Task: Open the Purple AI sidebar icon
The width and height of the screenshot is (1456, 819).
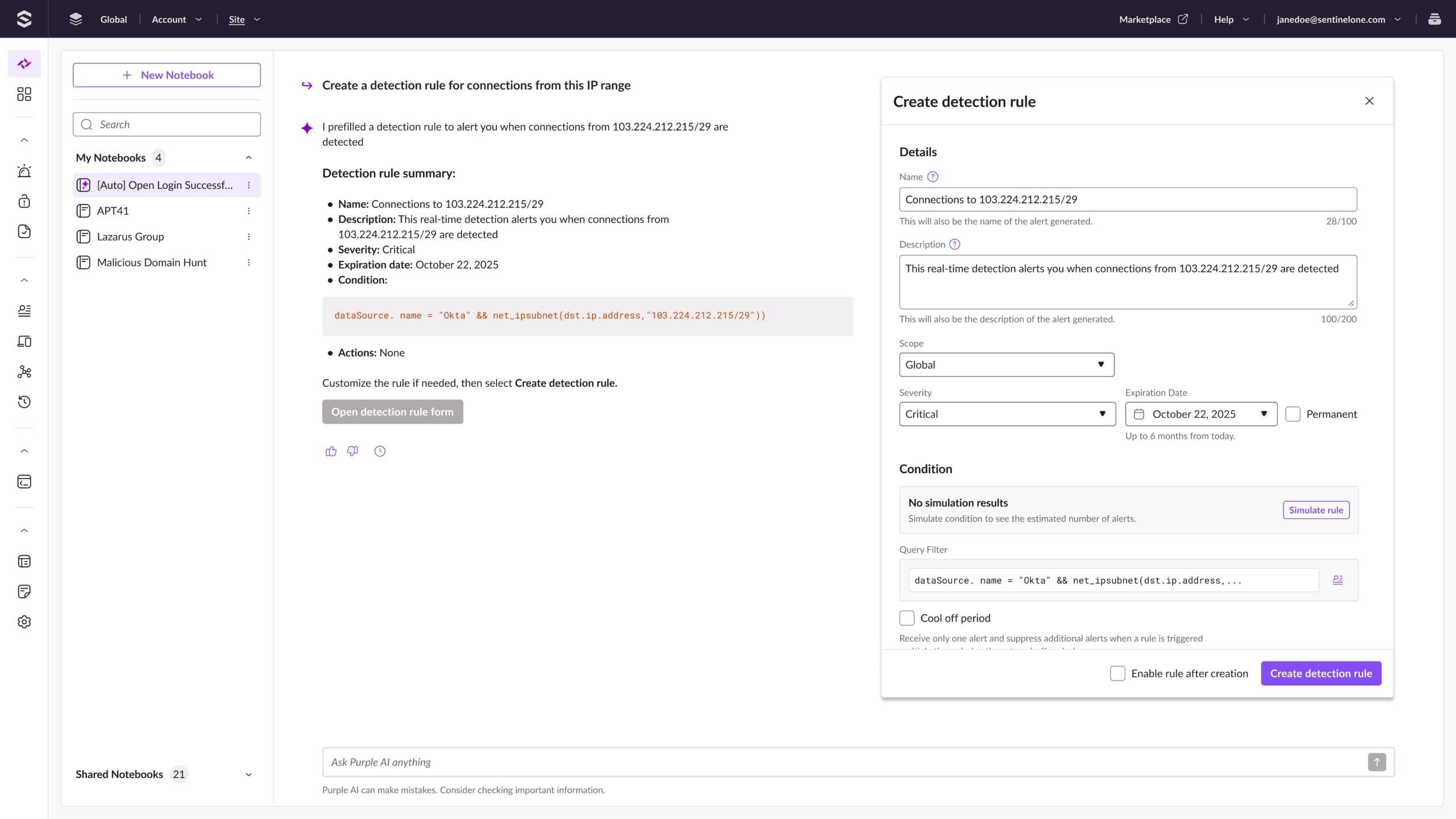Action: click(x=24, y=64)
